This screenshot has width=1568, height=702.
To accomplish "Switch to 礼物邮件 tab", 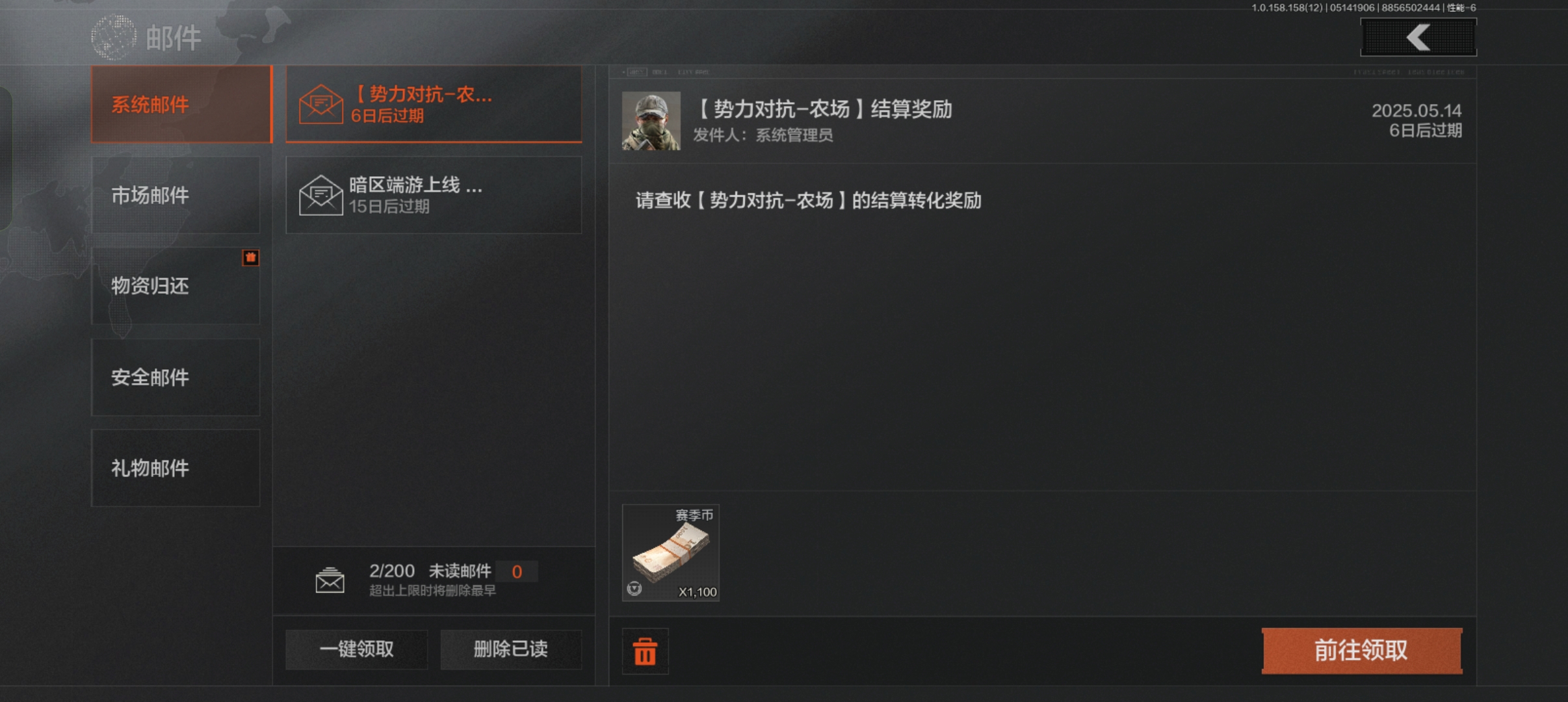I will click(176, 468).
